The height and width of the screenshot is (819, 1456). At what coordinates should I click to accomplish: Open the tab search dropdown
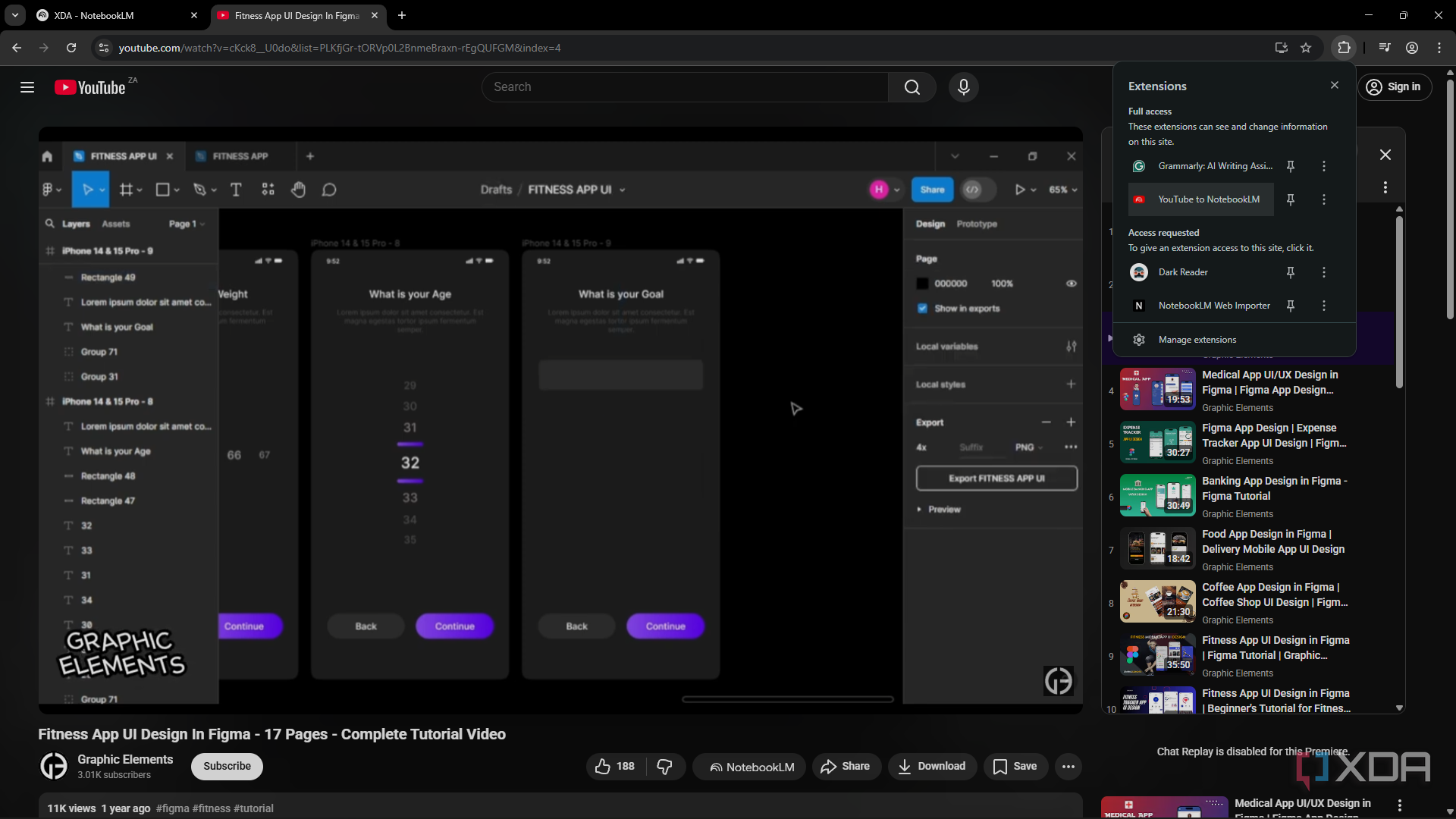click(14, 15)
